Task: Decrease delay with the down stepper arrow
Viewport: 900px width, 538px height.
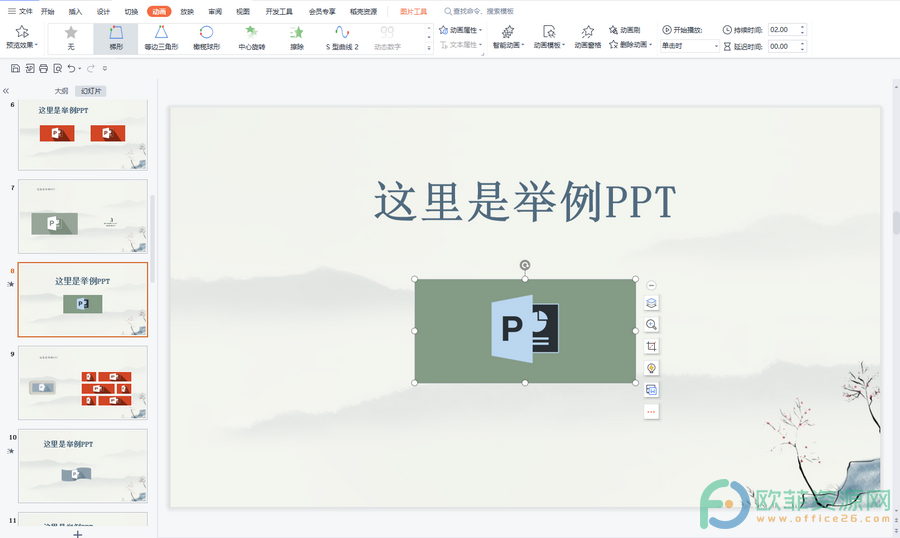Action: click(802, 49)
